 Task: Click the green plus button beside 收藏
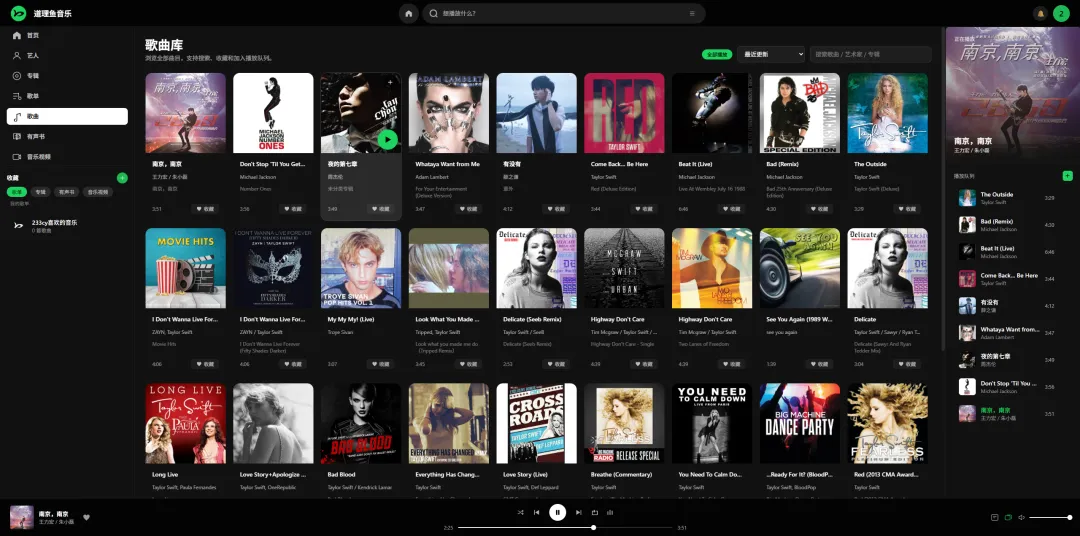coord(123,178)
